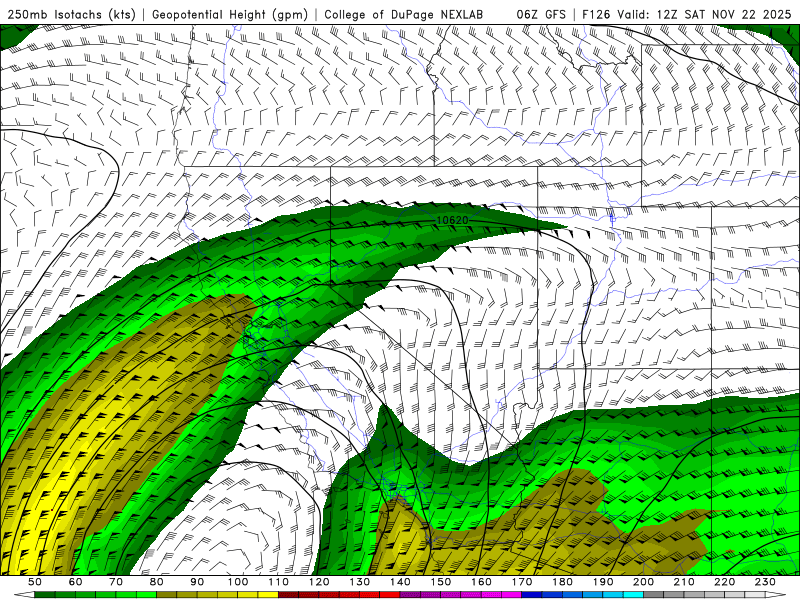Click the darkest green swatch below the 50 label
The height and width of the screenshot is (600, 800).
45,595
